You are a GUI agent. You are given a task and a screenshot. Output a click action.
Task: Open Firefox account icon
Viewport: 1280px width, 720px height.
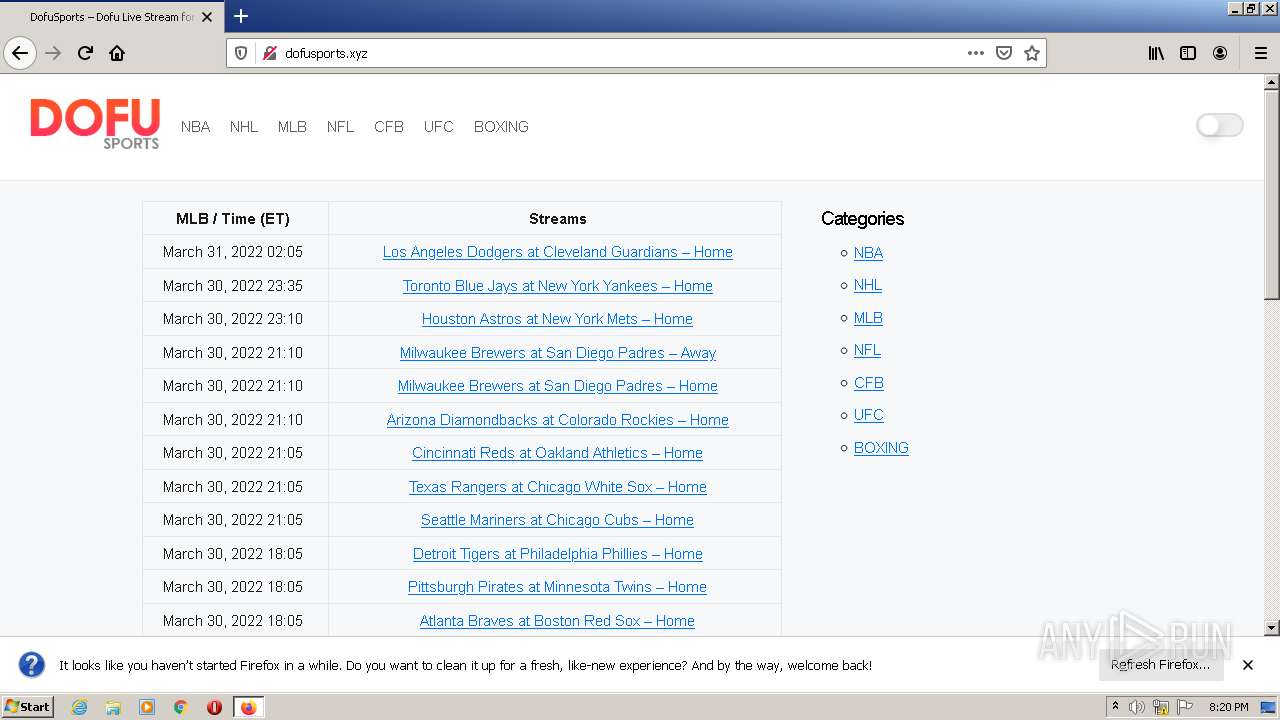[x=1220, y=53]
